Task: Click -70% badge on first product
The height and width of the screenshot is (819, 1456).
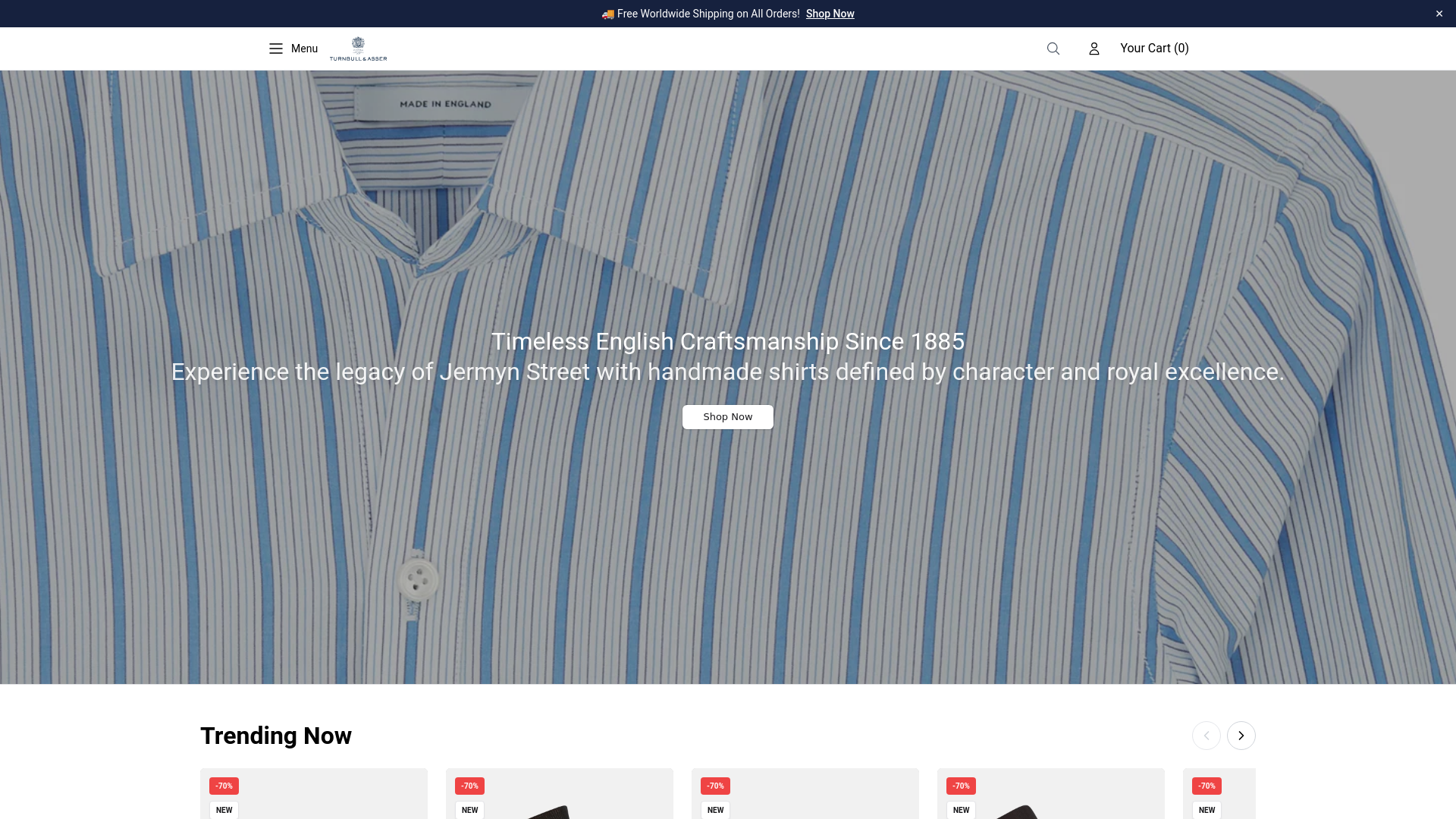Action: (224, 786)
